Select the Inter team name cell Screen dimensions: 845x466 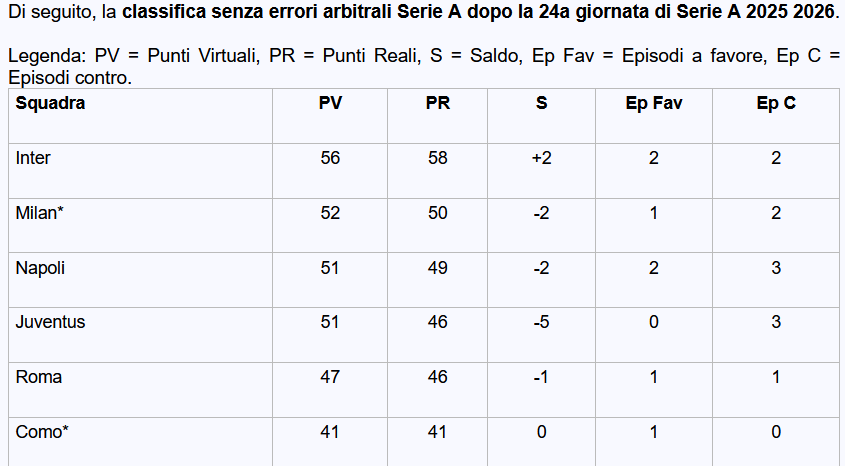[x=34, y=158]
